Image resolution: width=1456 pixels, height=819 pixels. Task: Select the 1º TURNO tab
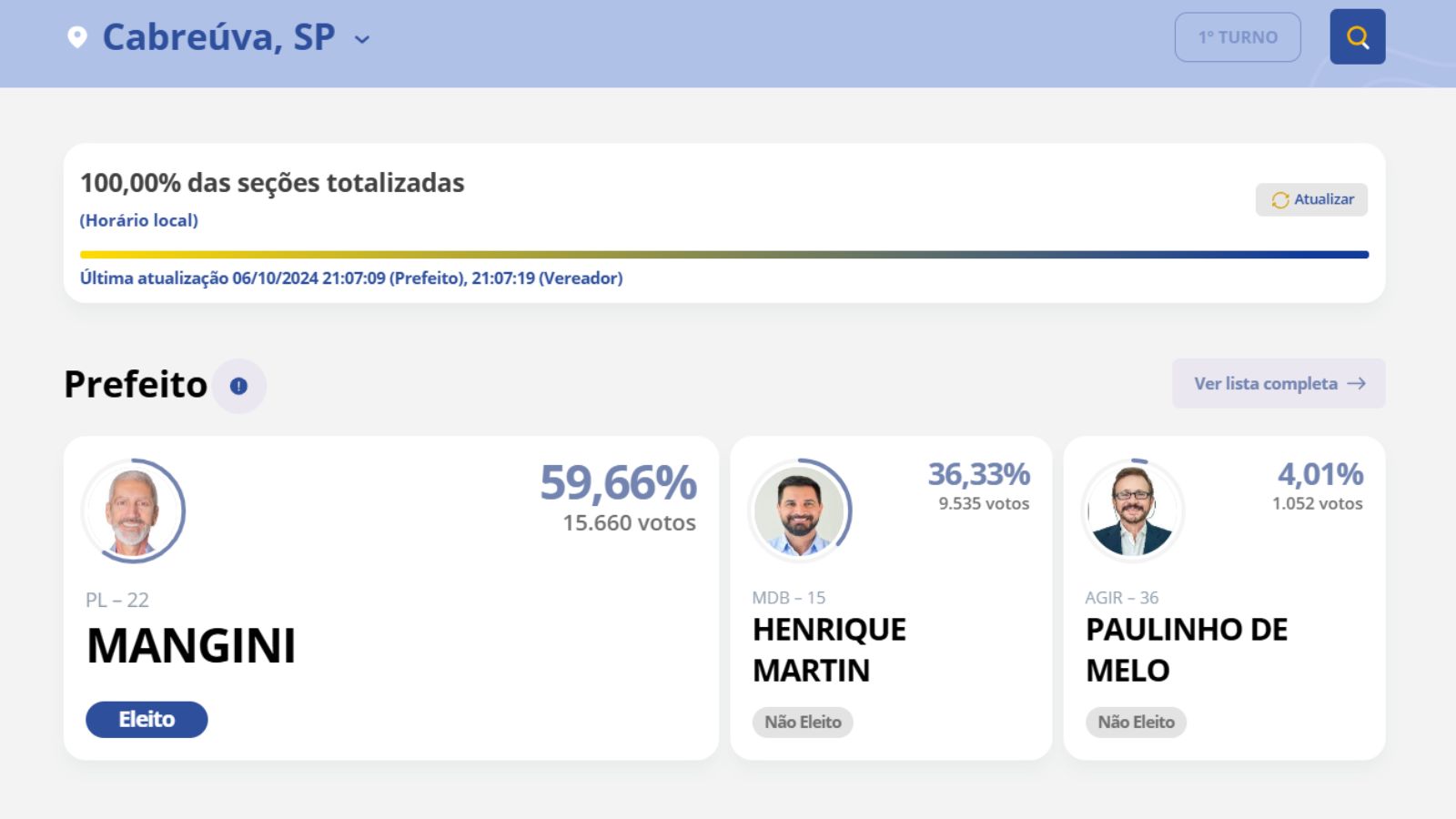point(1239,37)
